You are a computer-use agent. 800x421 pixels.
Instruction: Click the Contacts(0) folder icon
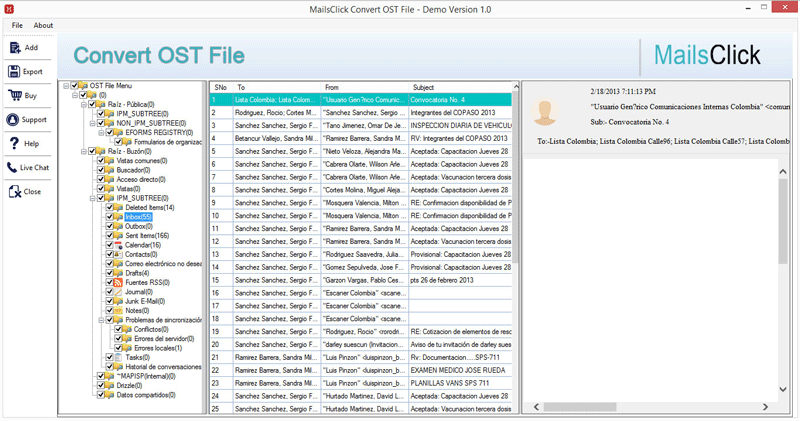(118, 254)
